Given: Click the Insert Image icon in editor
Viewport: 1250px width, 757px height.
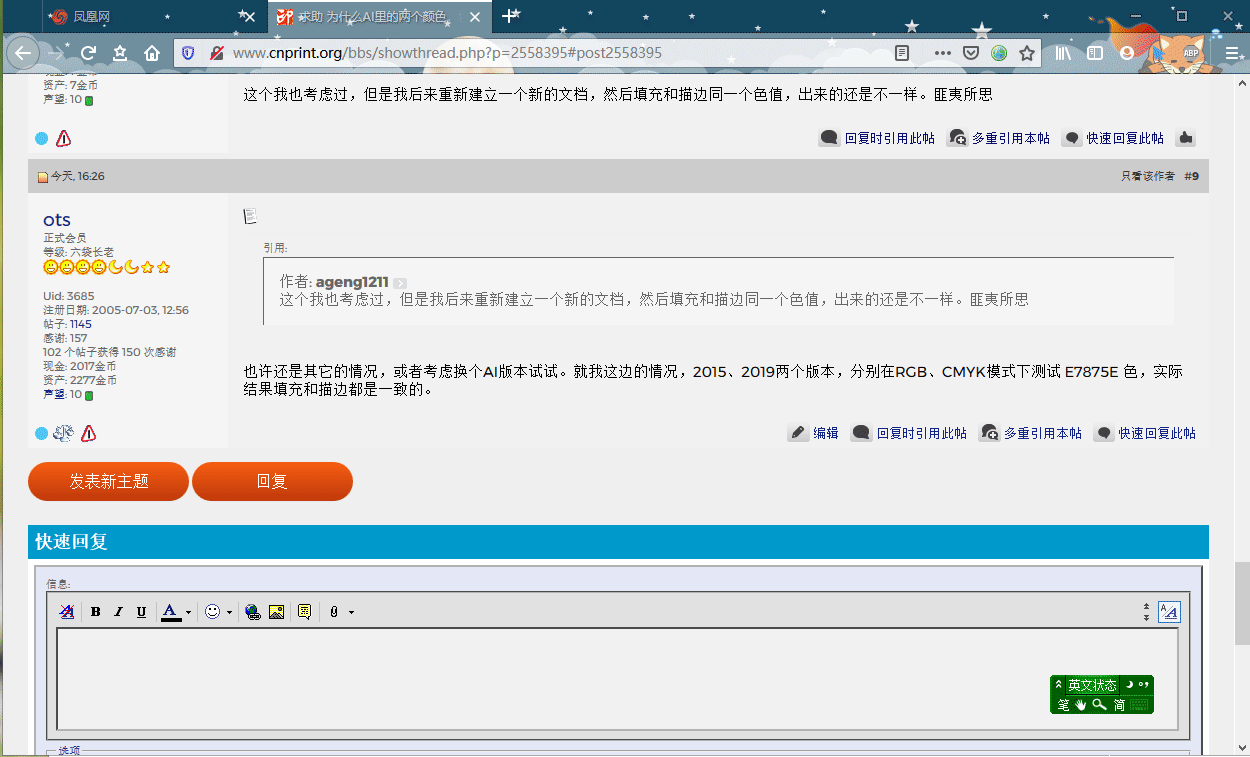Looking at the screenshot, I should pos(277,612).
